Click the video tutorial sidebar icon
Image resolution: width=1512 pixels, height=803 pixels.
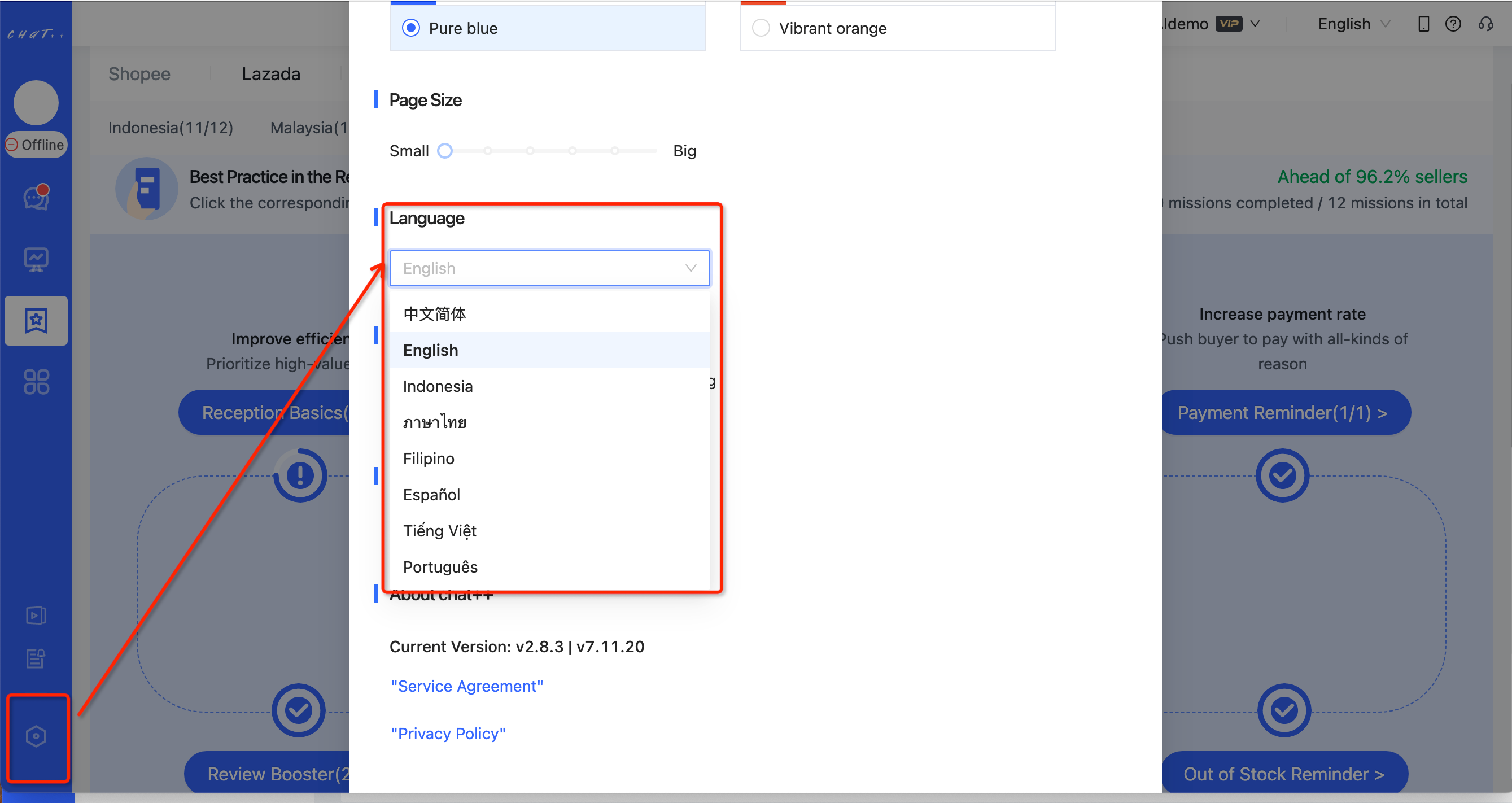[x=36, y=615]
